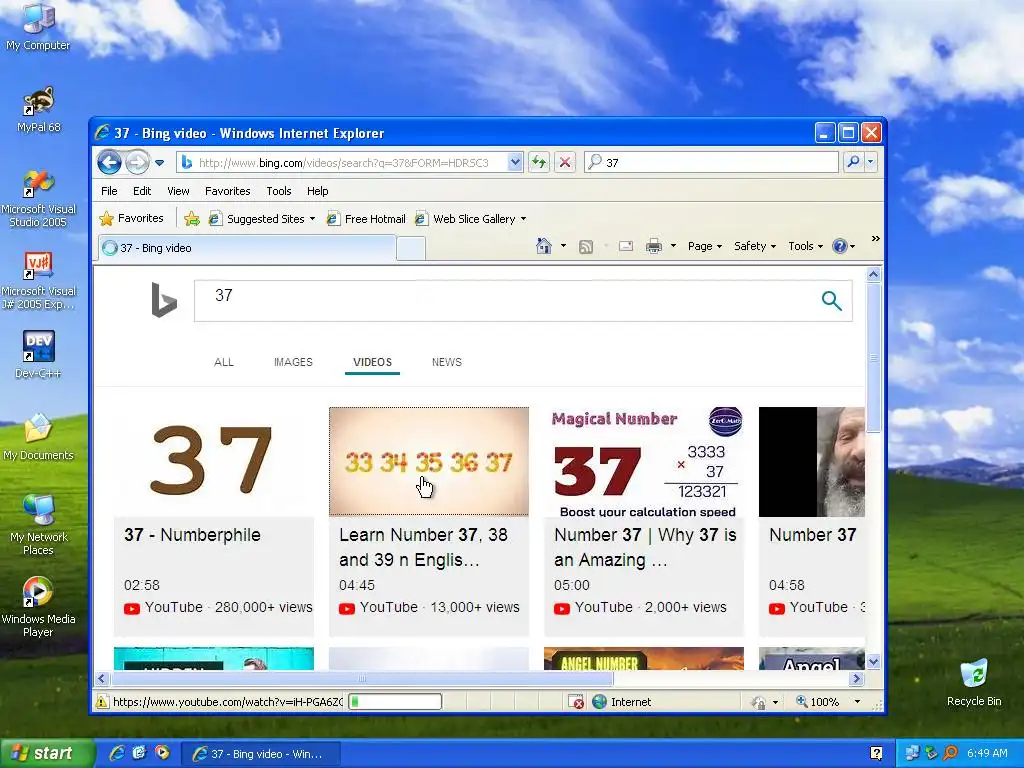
Task: Expand the Home button dropdown arrow
Action: 564,246
